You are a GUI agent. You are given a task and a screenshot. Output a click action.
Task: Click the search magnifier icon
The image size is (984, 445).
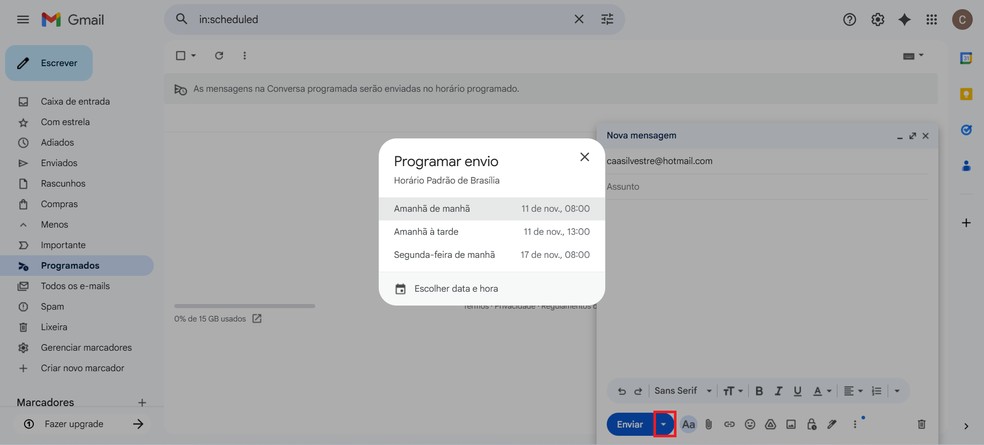point(181,19)
